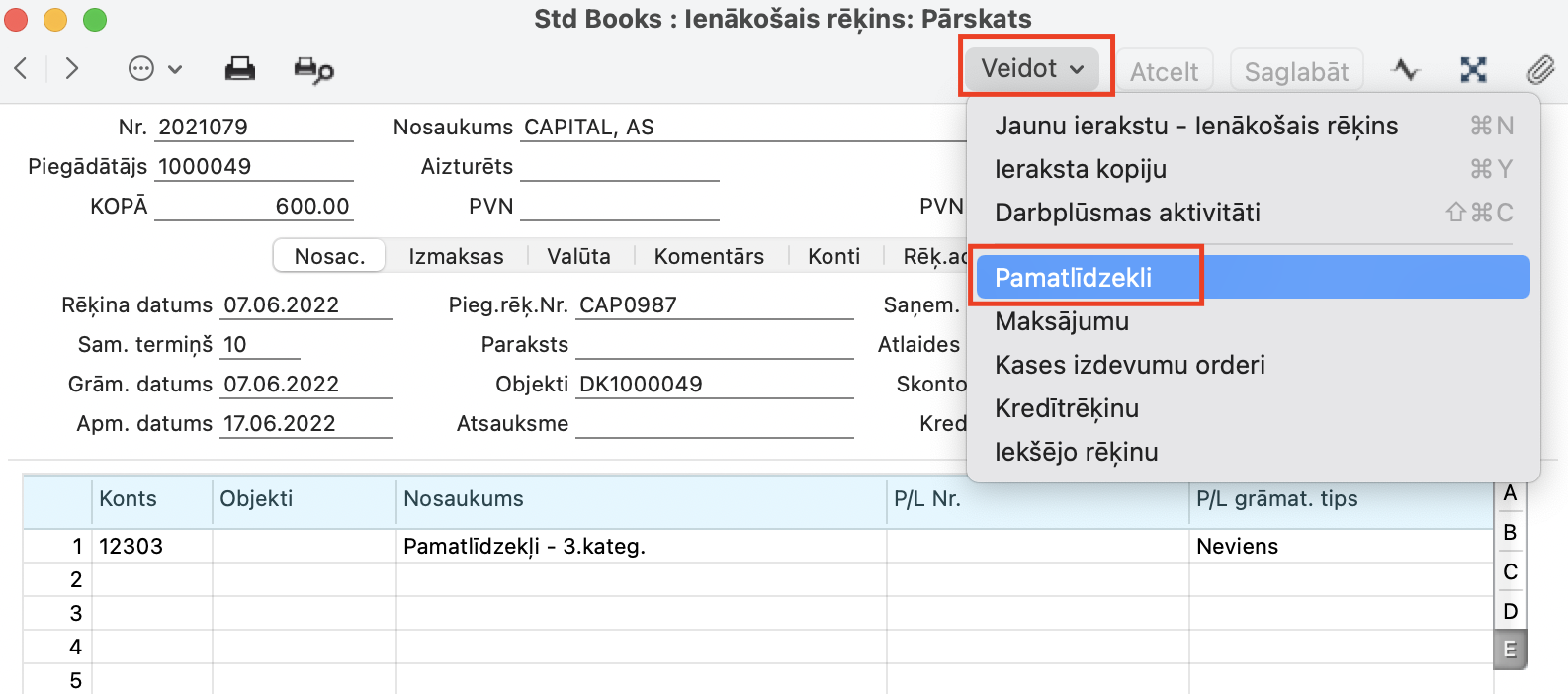Go to the previous record arrow
Viewport: 1568px width, 694px height.
[21, 69]
